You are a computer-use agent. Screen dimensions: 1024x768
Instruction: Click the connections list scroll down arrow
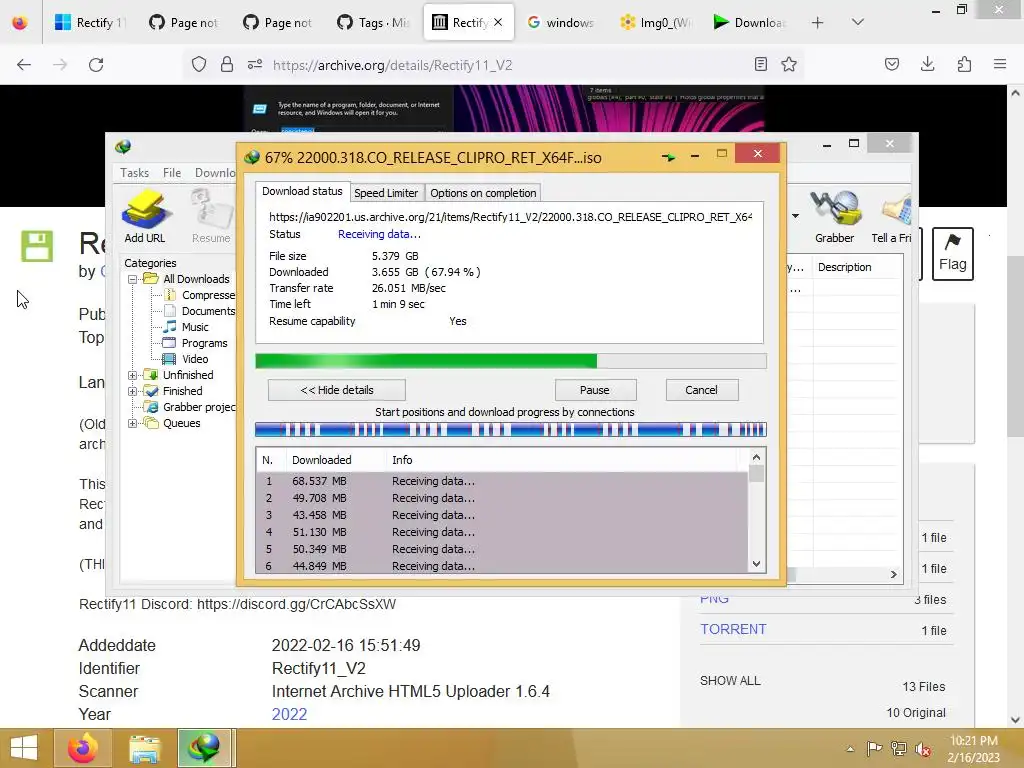coord(756,564)
